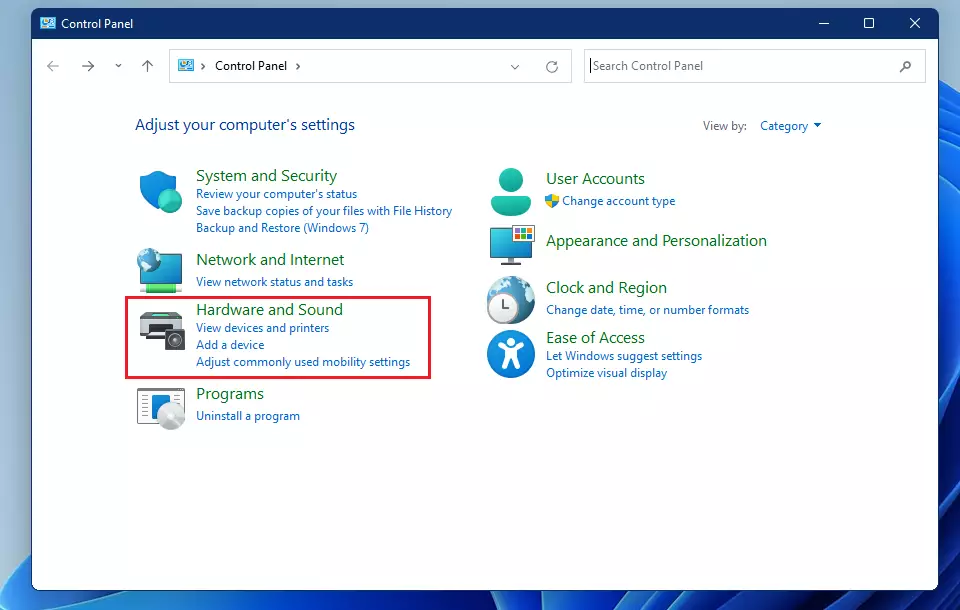Open Programs heading link

230,394
